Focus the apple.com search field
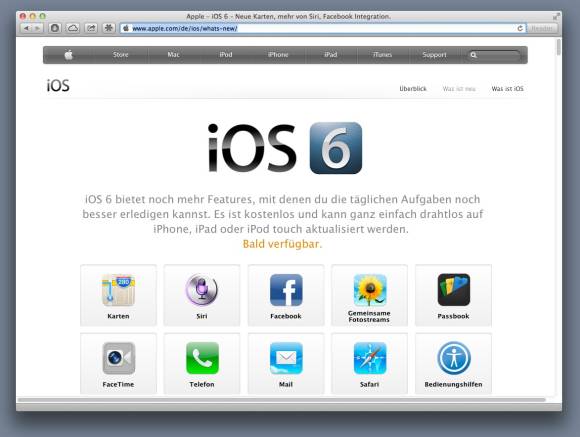Viewport: 580px width, 437px height. 495,55
